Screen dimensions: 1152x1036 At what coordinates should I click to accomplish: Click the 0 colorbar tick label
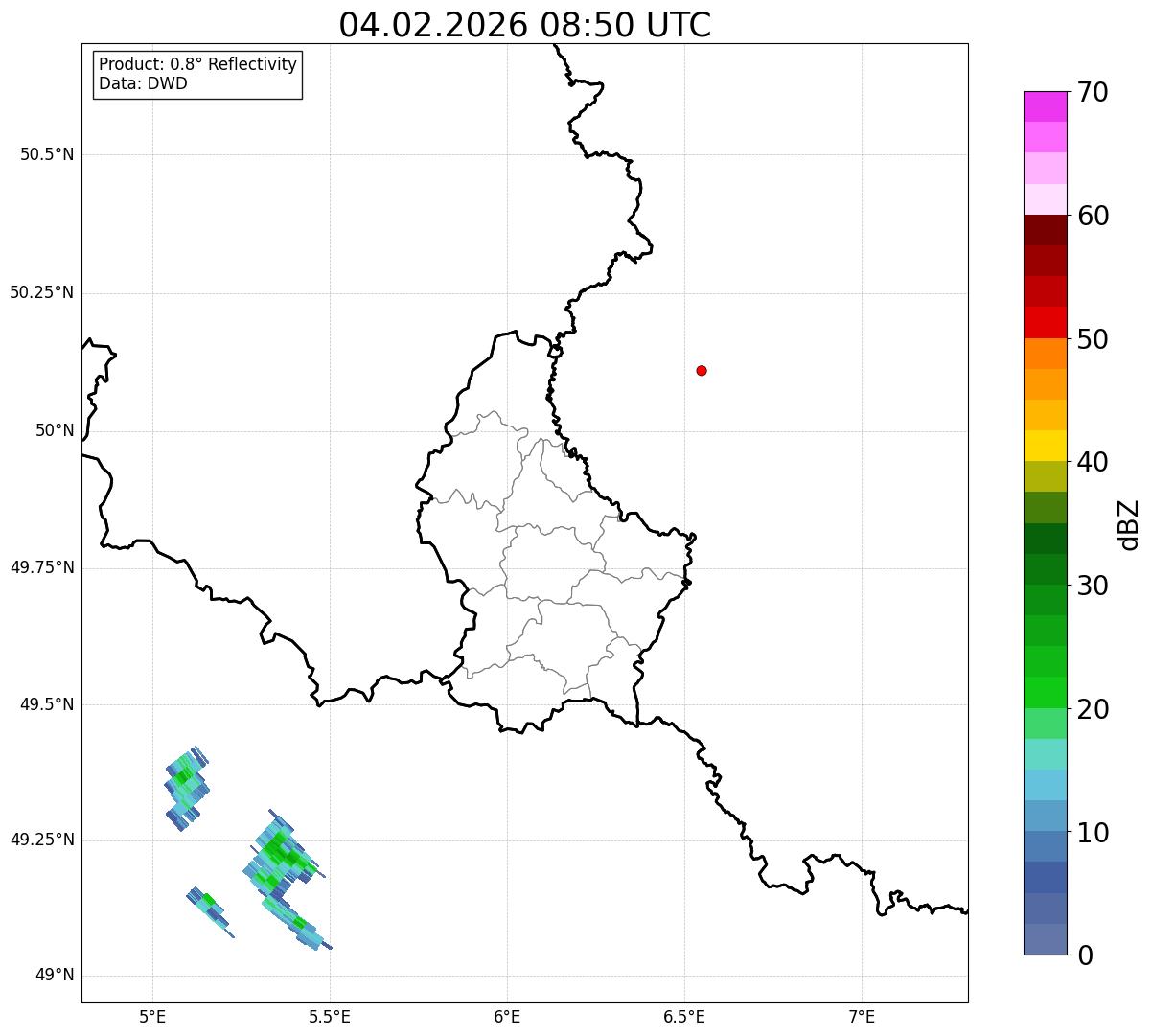click(1085, 955)
